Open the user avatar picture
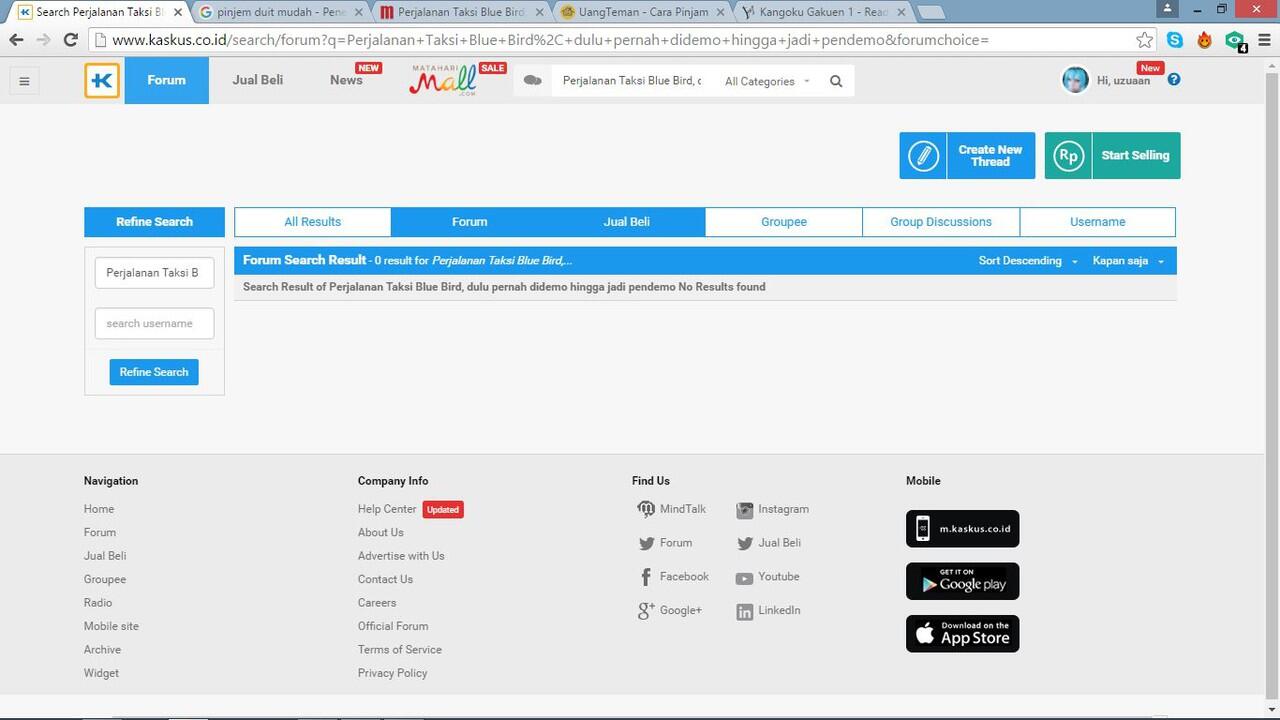This screenshot has height=720, width=1280. point(1075,80)
